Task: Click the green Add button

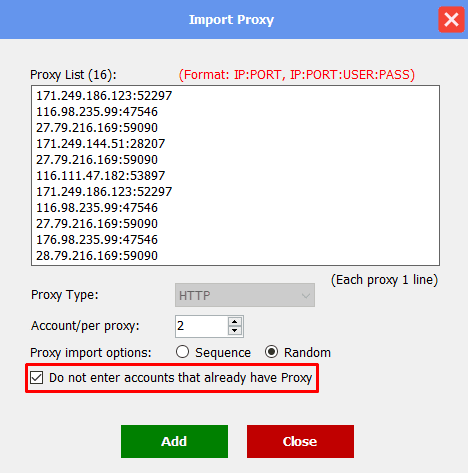Action: (174, 441)
